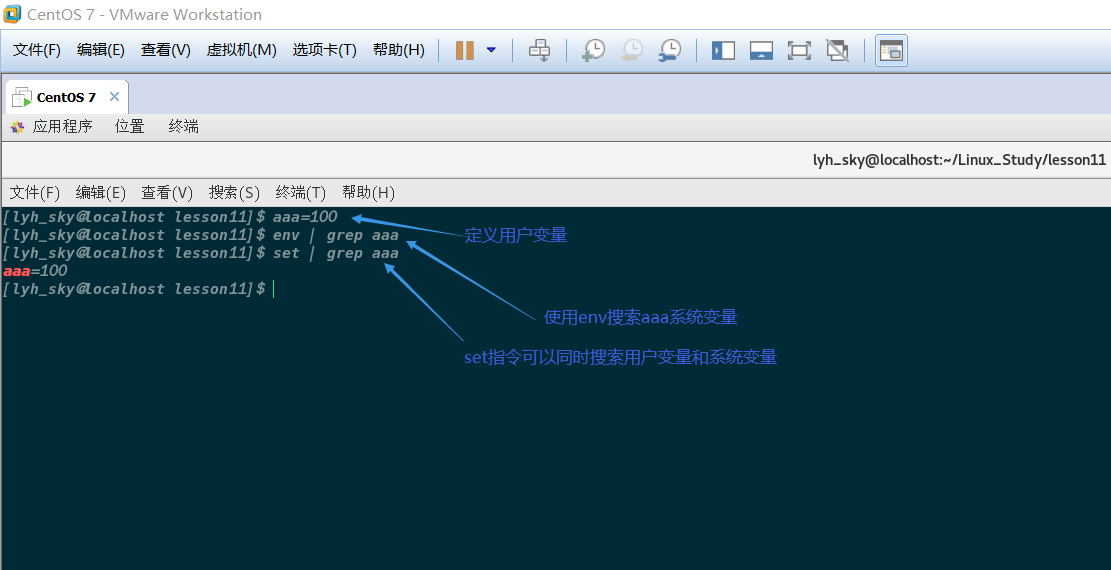Open VMware 文件(F) menu

pos(37,50)
